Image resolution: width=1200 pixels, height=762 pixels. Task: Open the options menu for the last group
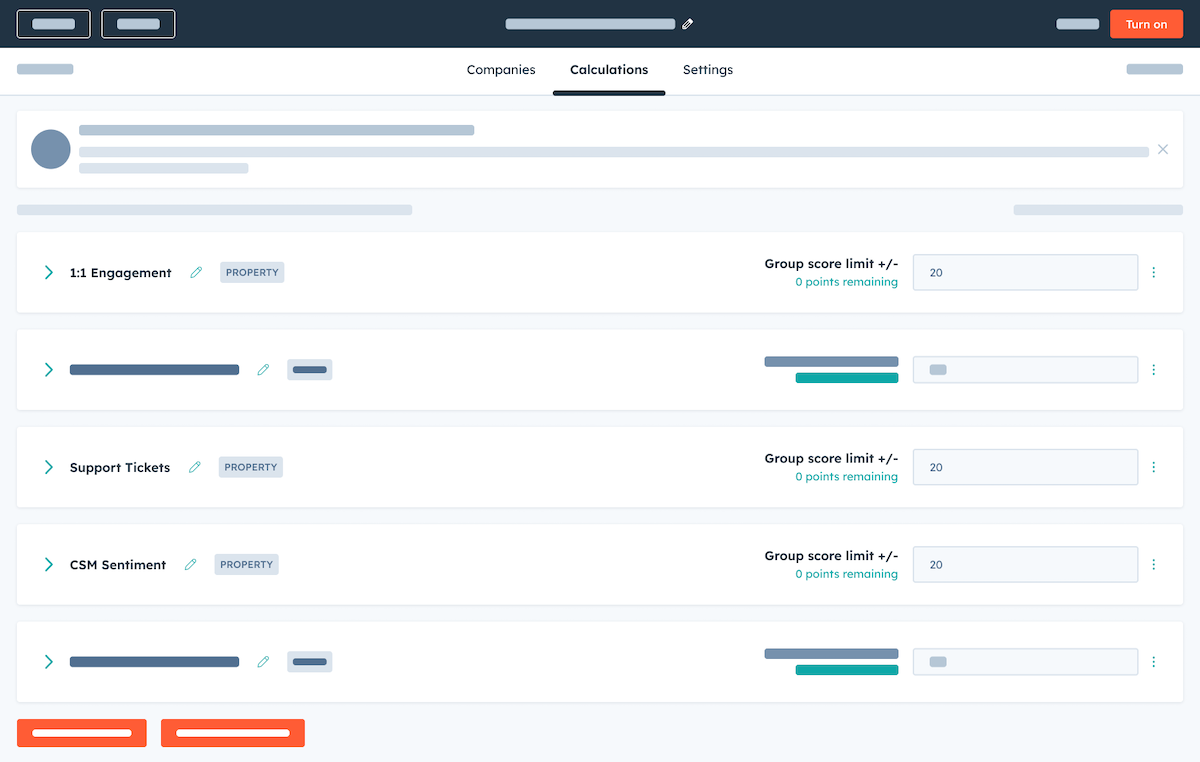coord(1154,661)
